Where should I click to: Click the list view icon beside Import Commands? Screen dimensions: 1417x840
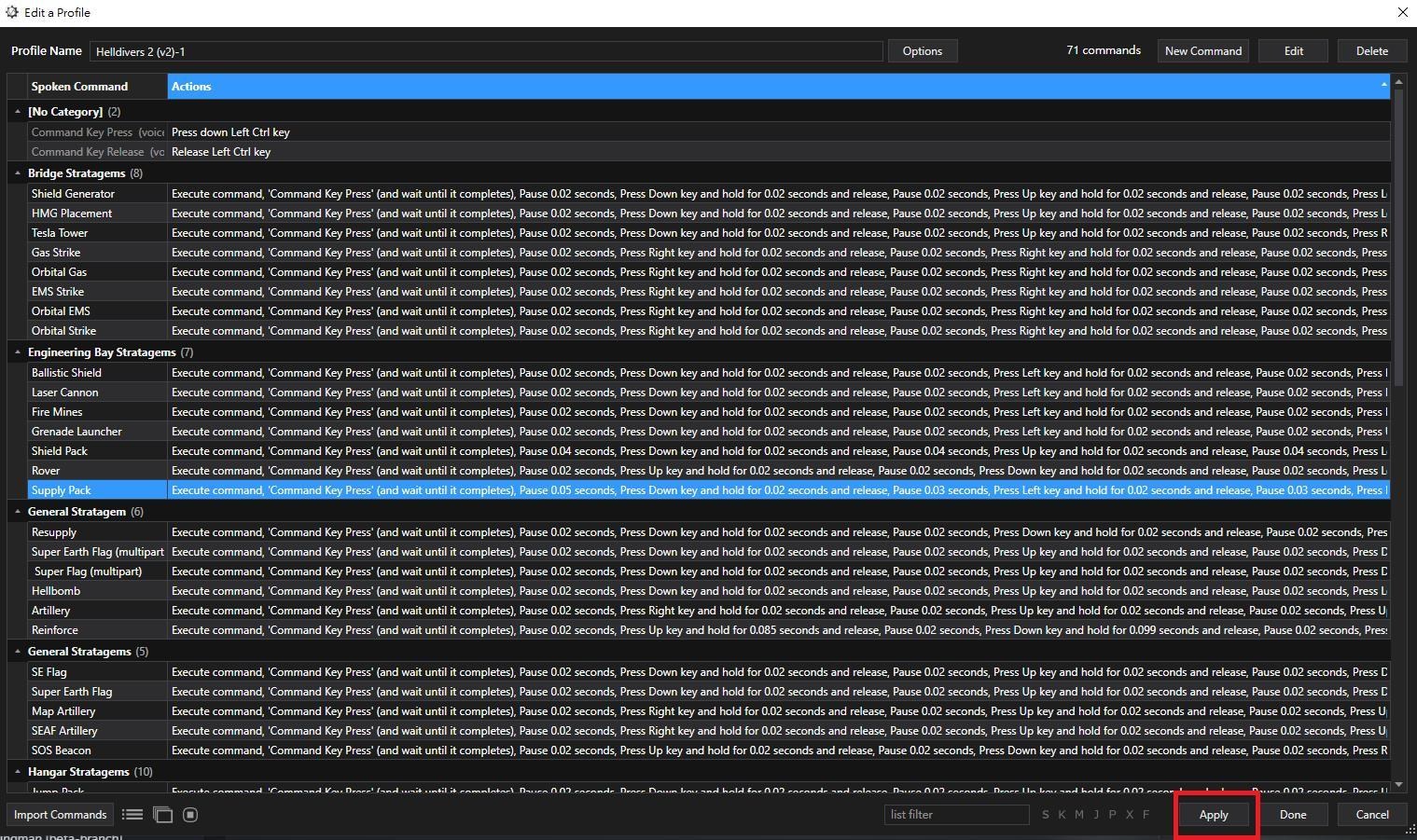coord(132,815)
